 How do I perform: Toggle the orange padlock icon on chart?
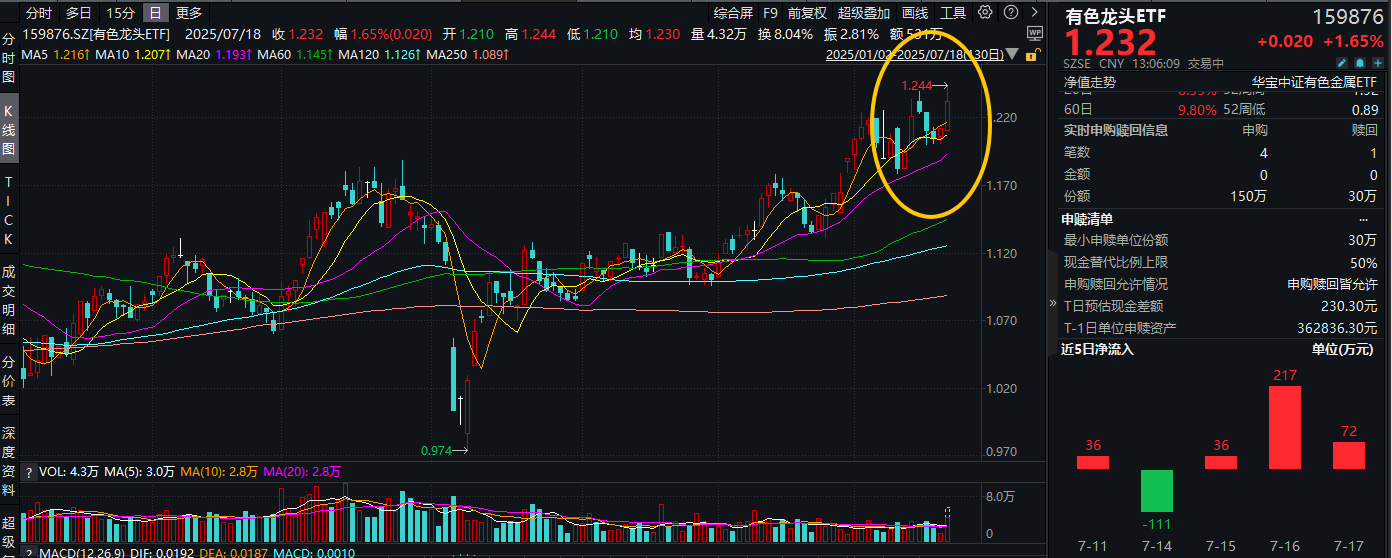[x=1031, y=54]
